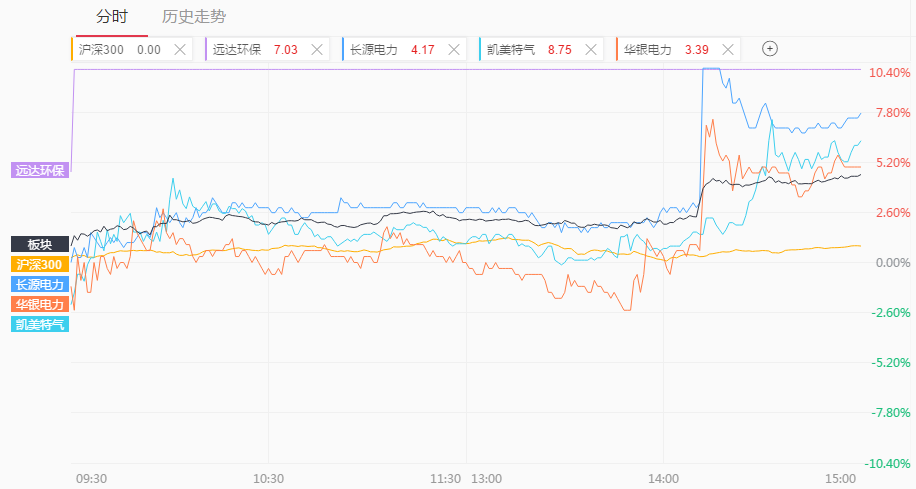Switch to the 历史走势 tab

(x=193, y=17)
